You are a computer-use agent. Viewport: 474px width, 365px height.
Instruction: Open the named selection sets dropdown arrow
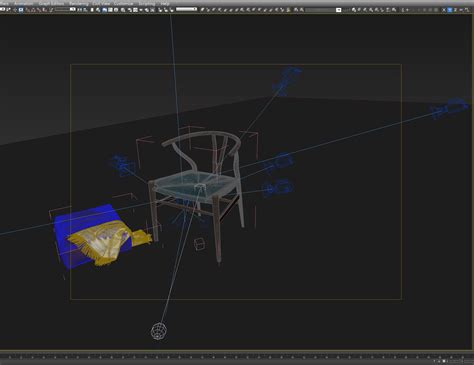click(339, 10)
